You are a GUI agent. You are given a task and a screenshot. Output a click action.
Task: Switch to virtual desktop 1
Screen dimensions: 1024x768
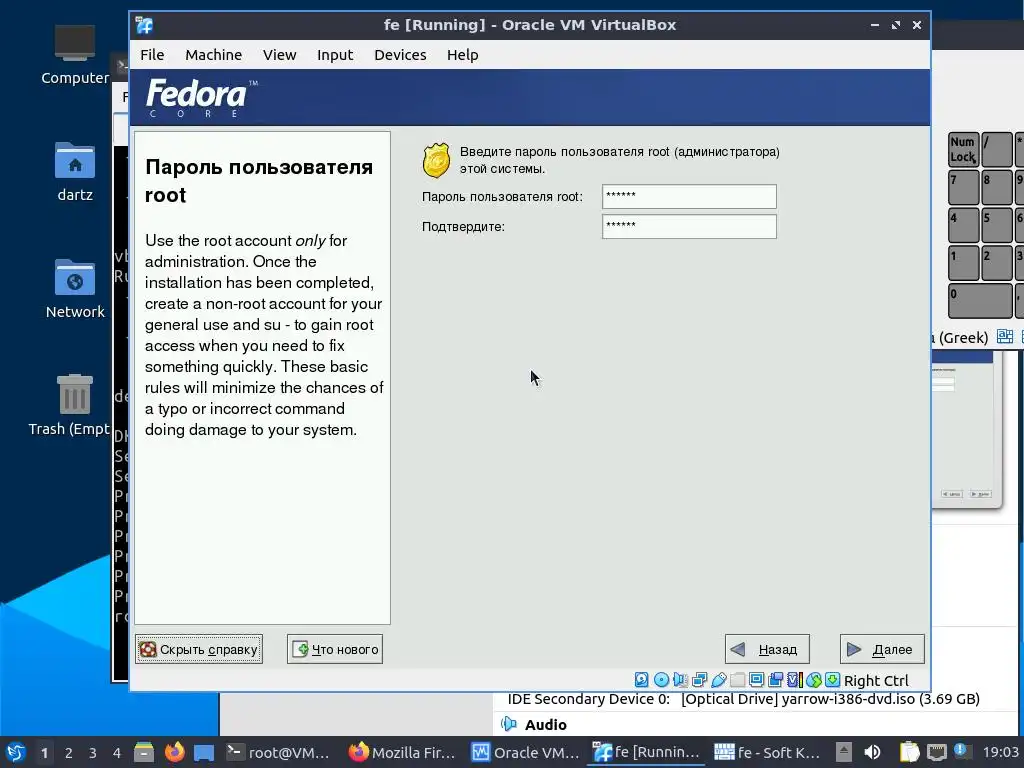pyautogui.click(x=44, y=753)
